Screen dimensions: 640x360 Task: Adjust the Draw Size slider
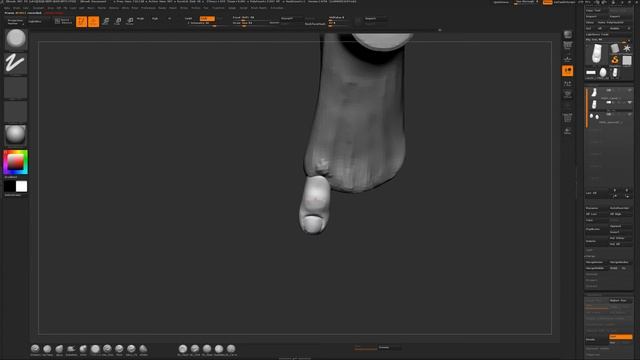pos(250,23)
